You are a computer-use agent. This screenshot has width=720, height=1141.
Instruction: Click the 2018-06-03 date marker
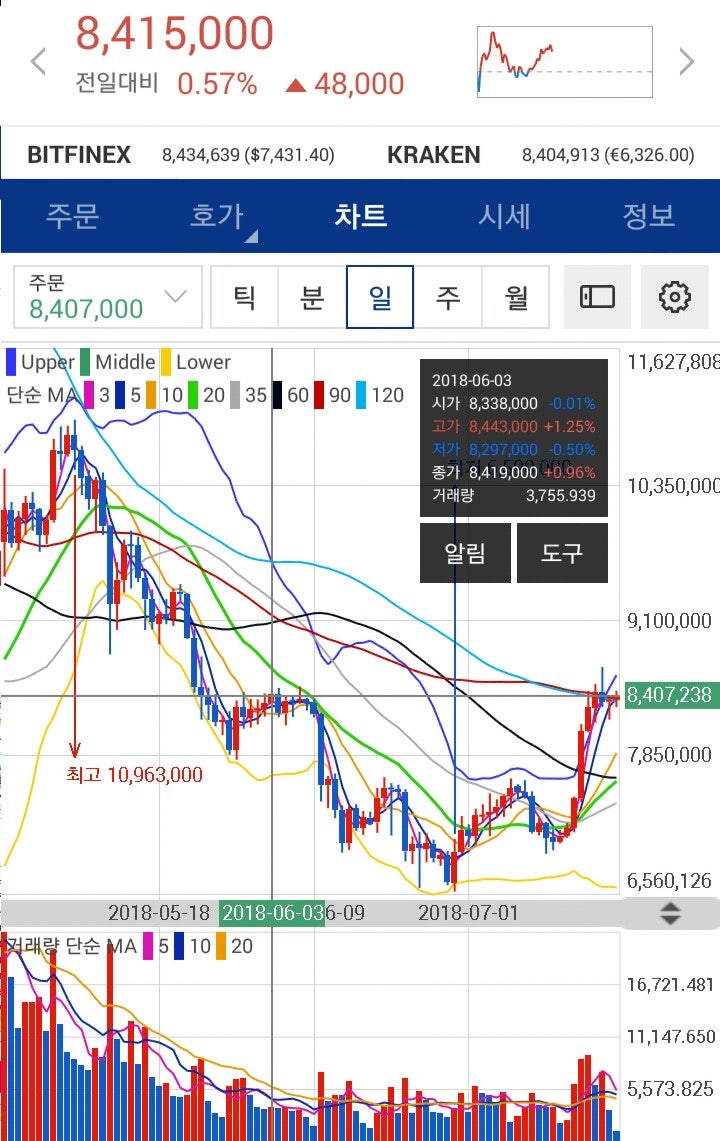(272, 913)
